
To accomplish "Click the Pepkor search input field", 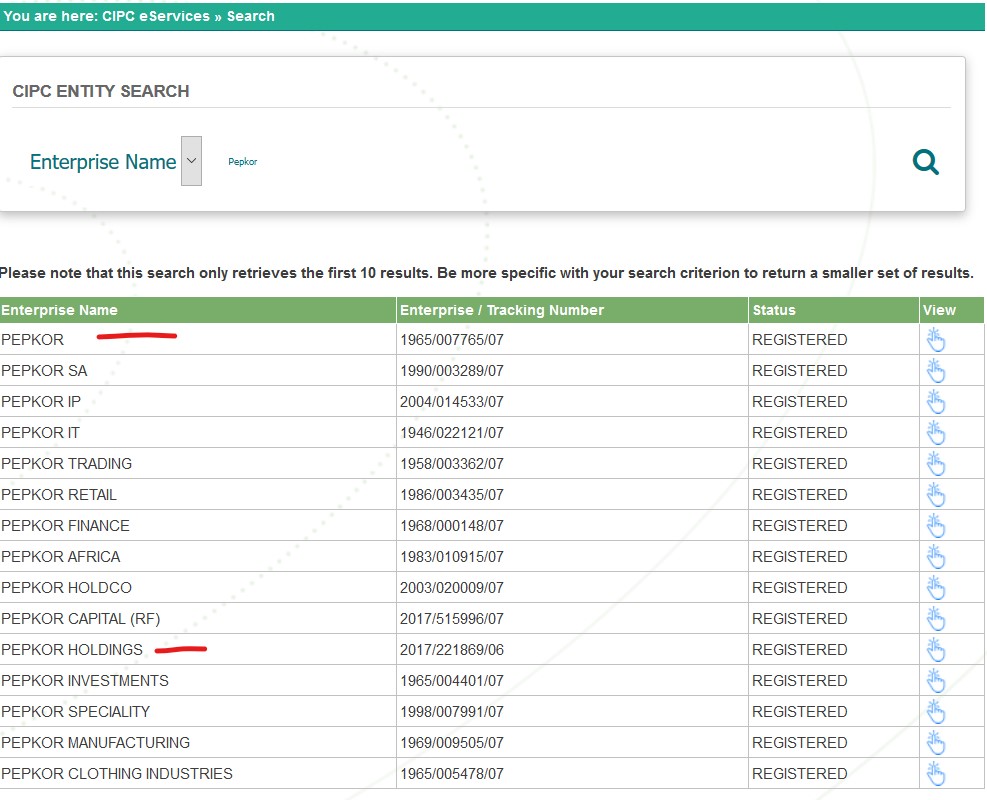I will click(x=243, y=161).
